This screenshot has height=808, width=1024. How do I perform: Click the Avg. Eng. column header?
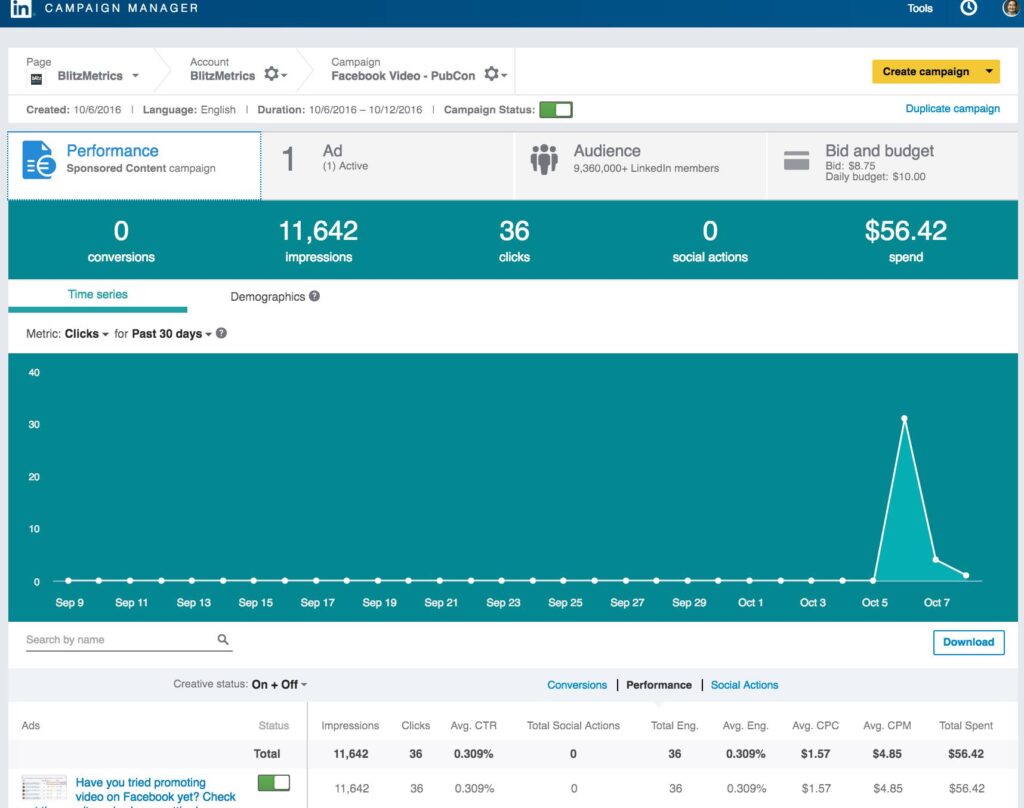745,725
